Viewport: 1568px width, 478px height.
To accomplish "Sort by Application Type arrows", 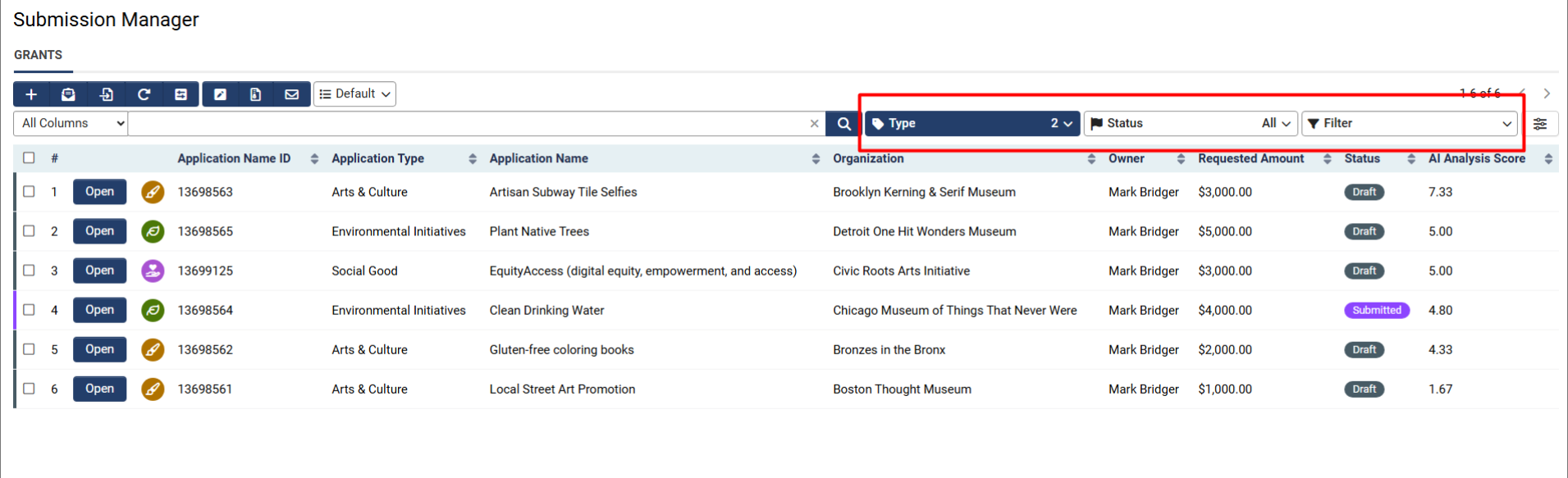I will [473, 159].
